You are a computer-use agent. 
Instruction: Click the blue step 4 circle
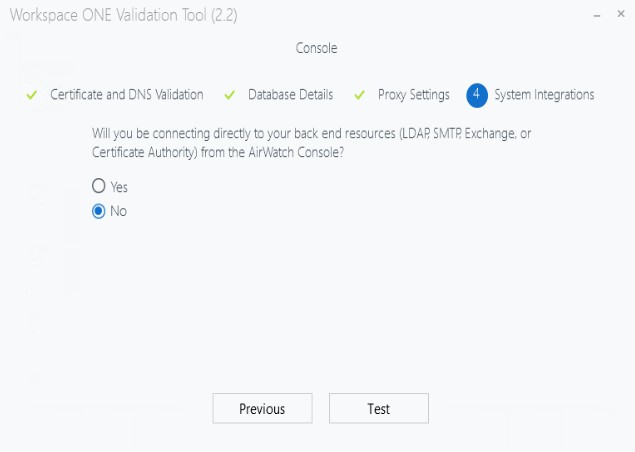click(x=477, y=95)
